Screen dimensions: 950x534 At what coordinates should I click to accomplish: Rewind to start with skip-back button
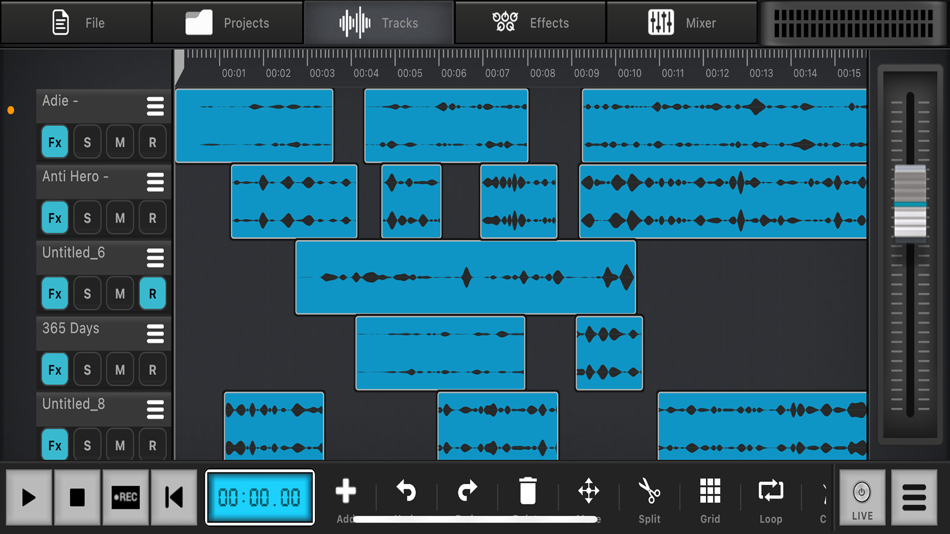(174, 498)
